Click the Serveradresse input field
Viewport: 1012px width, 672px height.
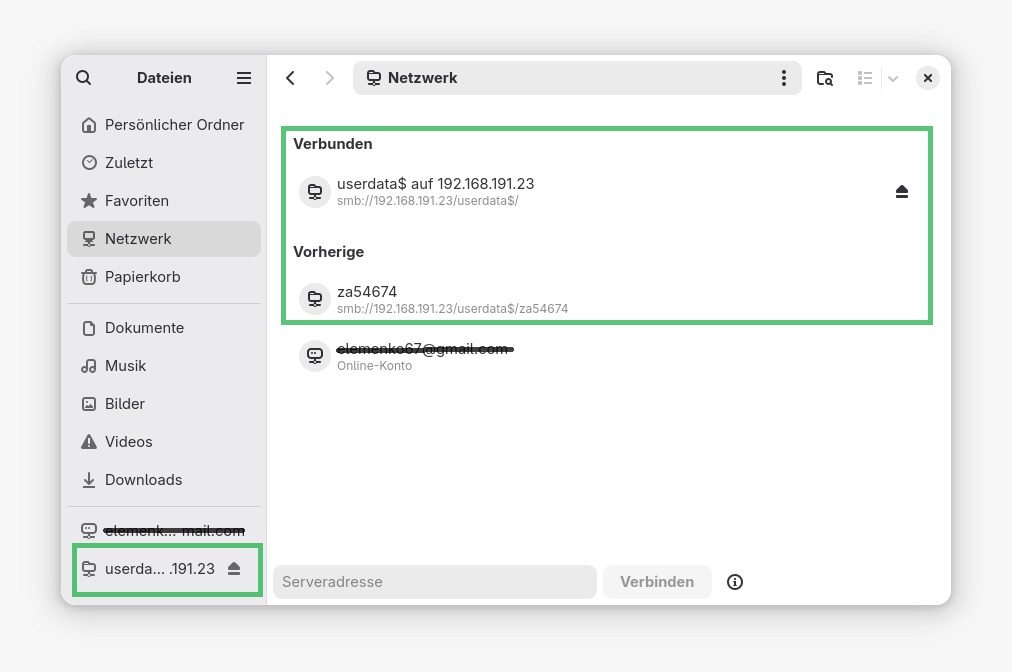[434, 582]
